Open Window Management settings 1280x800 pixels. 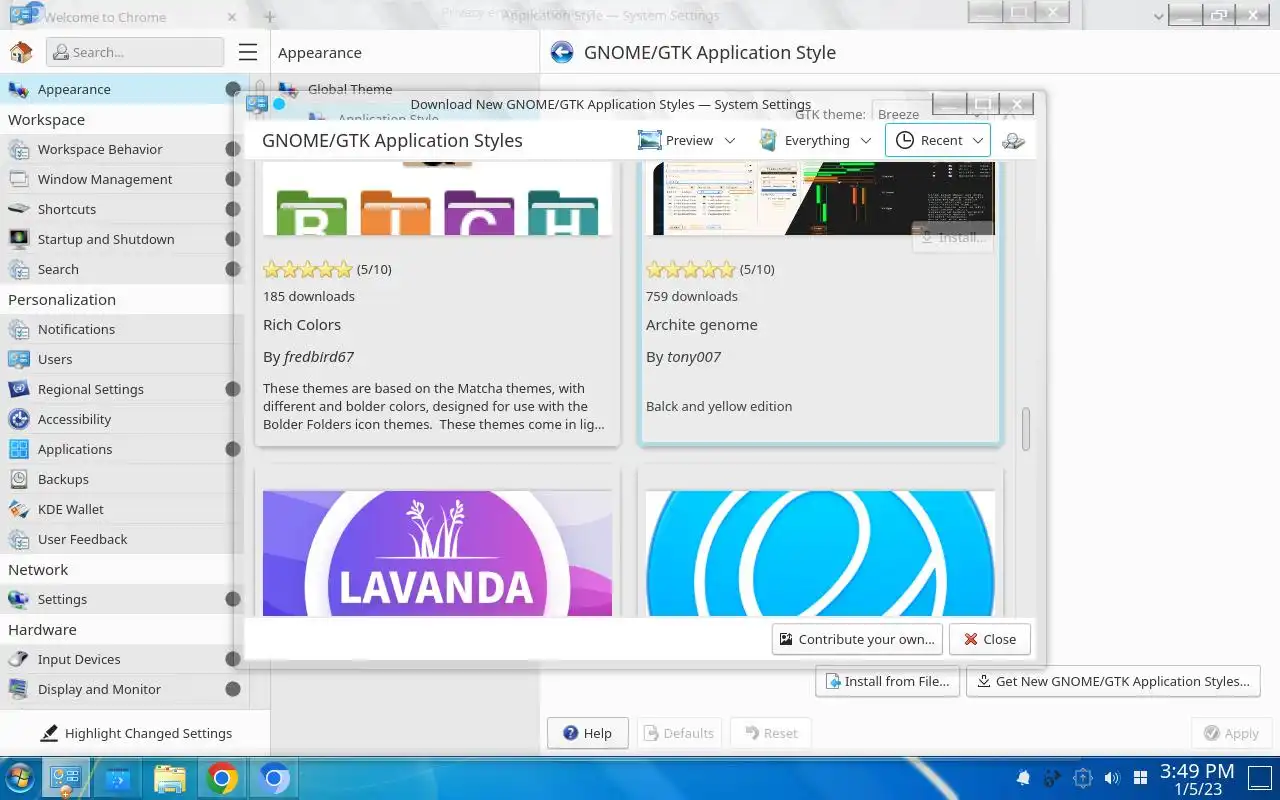(120, 179)
